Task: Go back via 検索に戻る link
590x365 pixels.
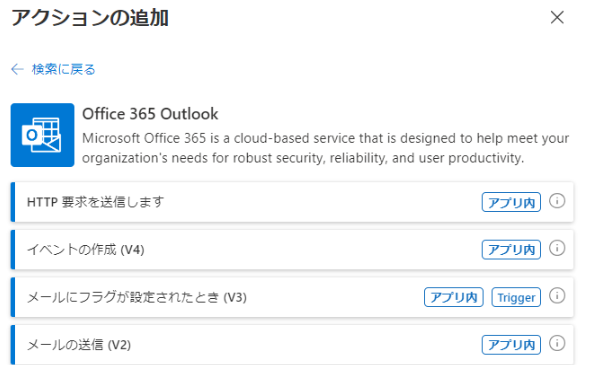Action: pyautogui.click(x=63, y=69)
